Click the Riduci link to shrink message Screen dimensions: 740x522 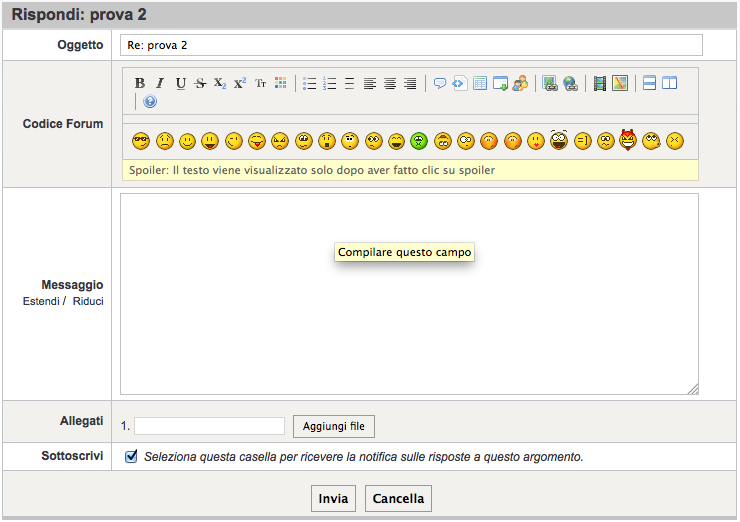click(88, 301)
